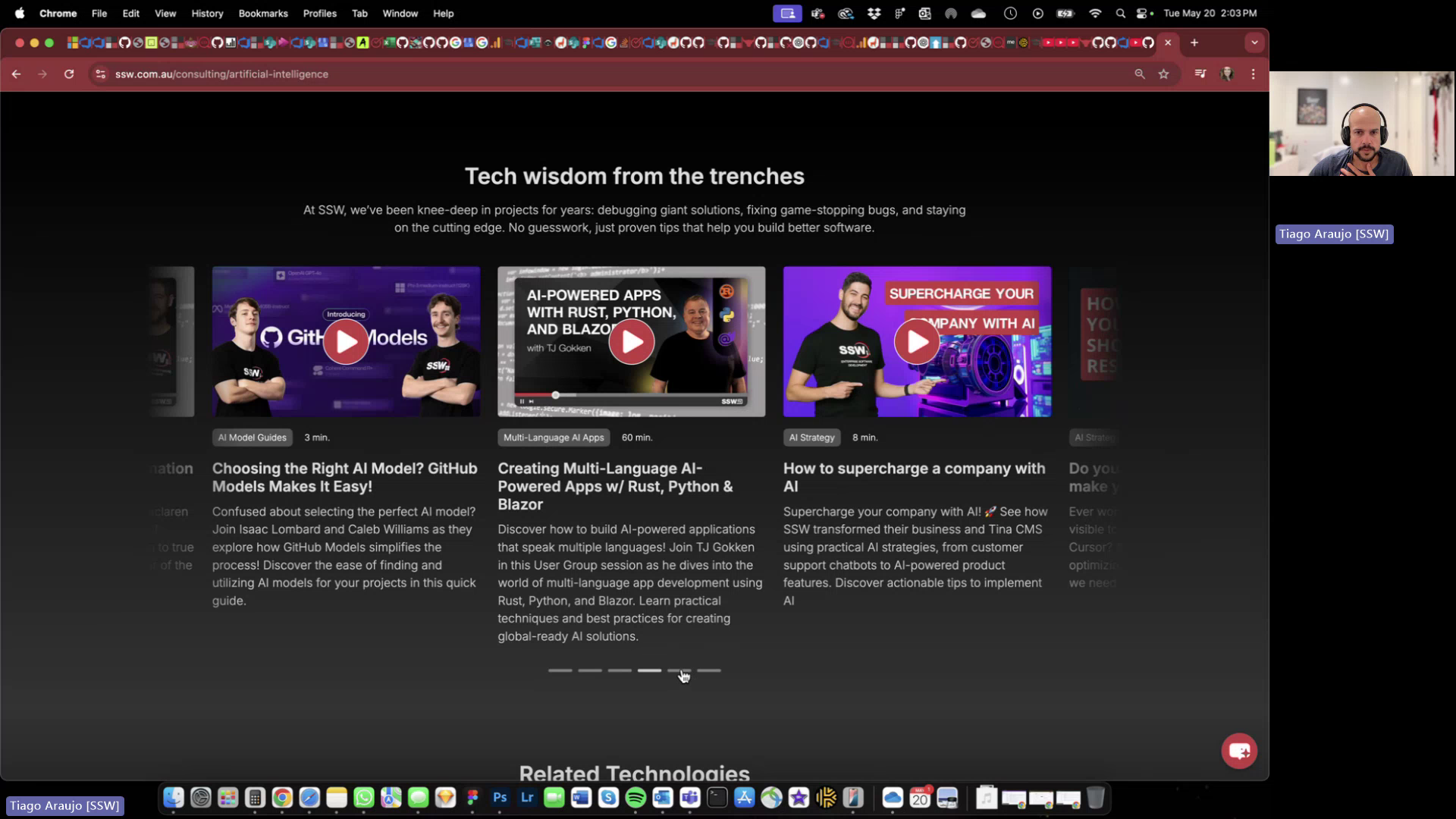Open the Window menu
This screenshot has height=819, width=1456.
(x=400, y=13)
